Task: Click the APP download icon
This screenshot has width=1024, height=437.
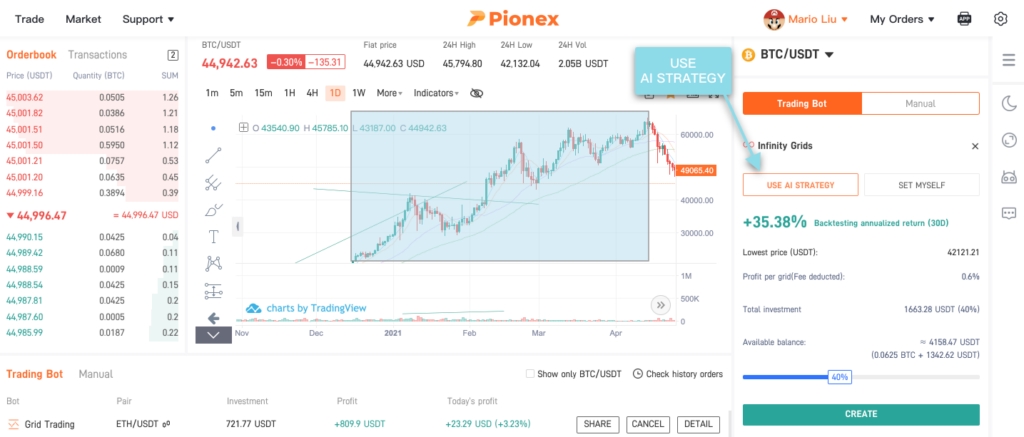Action: [965, 19]
